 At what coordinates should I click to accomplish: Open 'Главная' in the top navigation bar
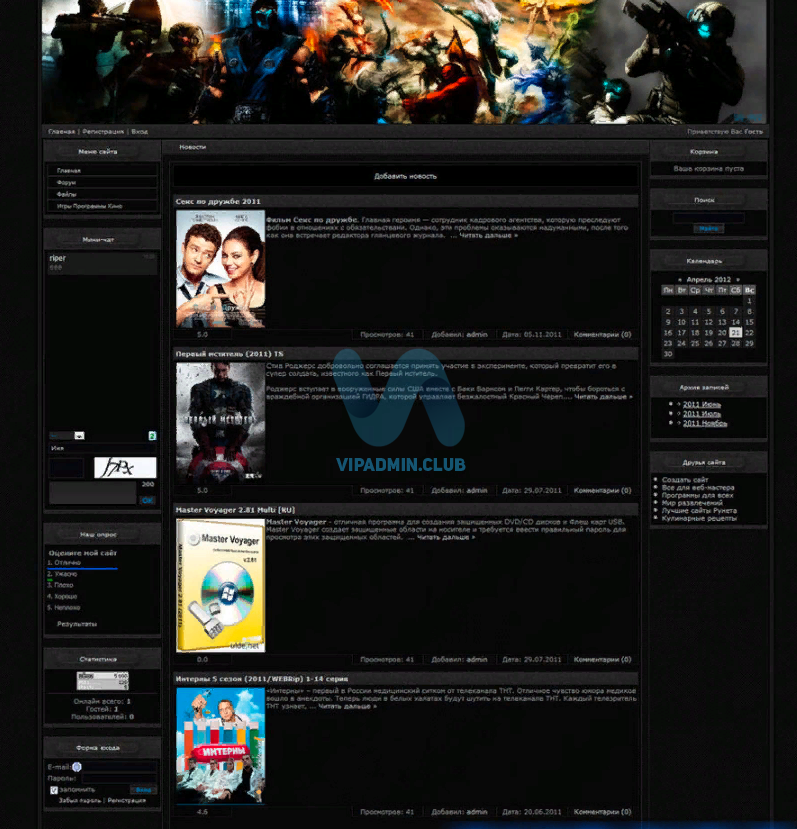[61, 132]
